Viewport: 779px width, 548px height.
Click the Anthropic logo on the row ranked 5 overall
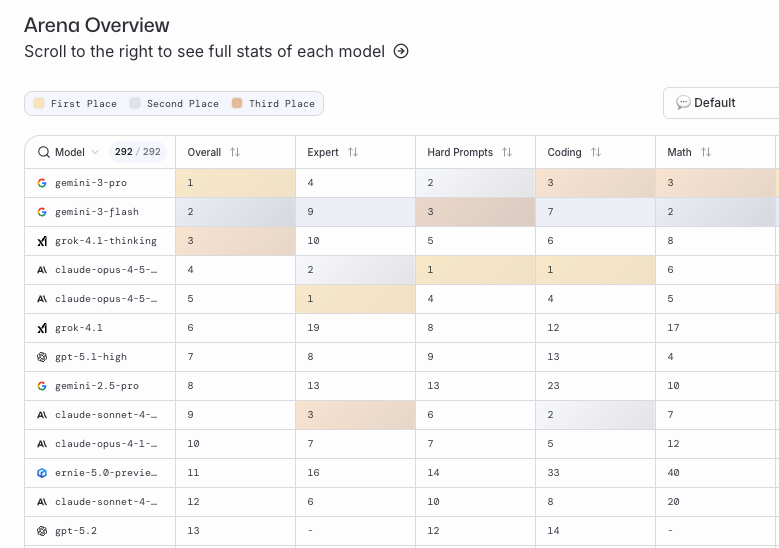pos(42,299)
